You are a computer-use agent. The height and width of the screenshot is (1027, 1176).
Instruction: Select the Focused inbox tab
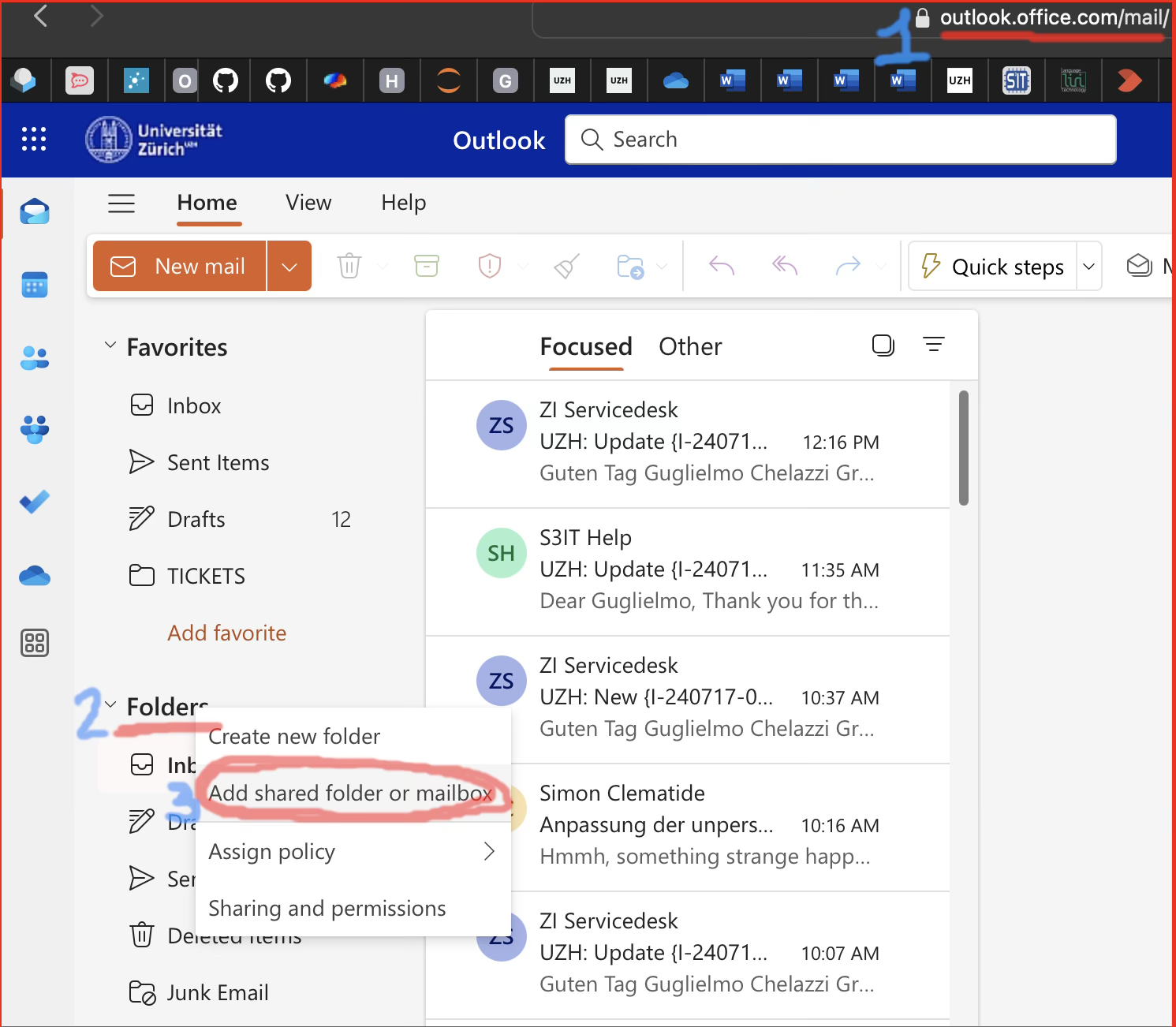pos(586,346)
